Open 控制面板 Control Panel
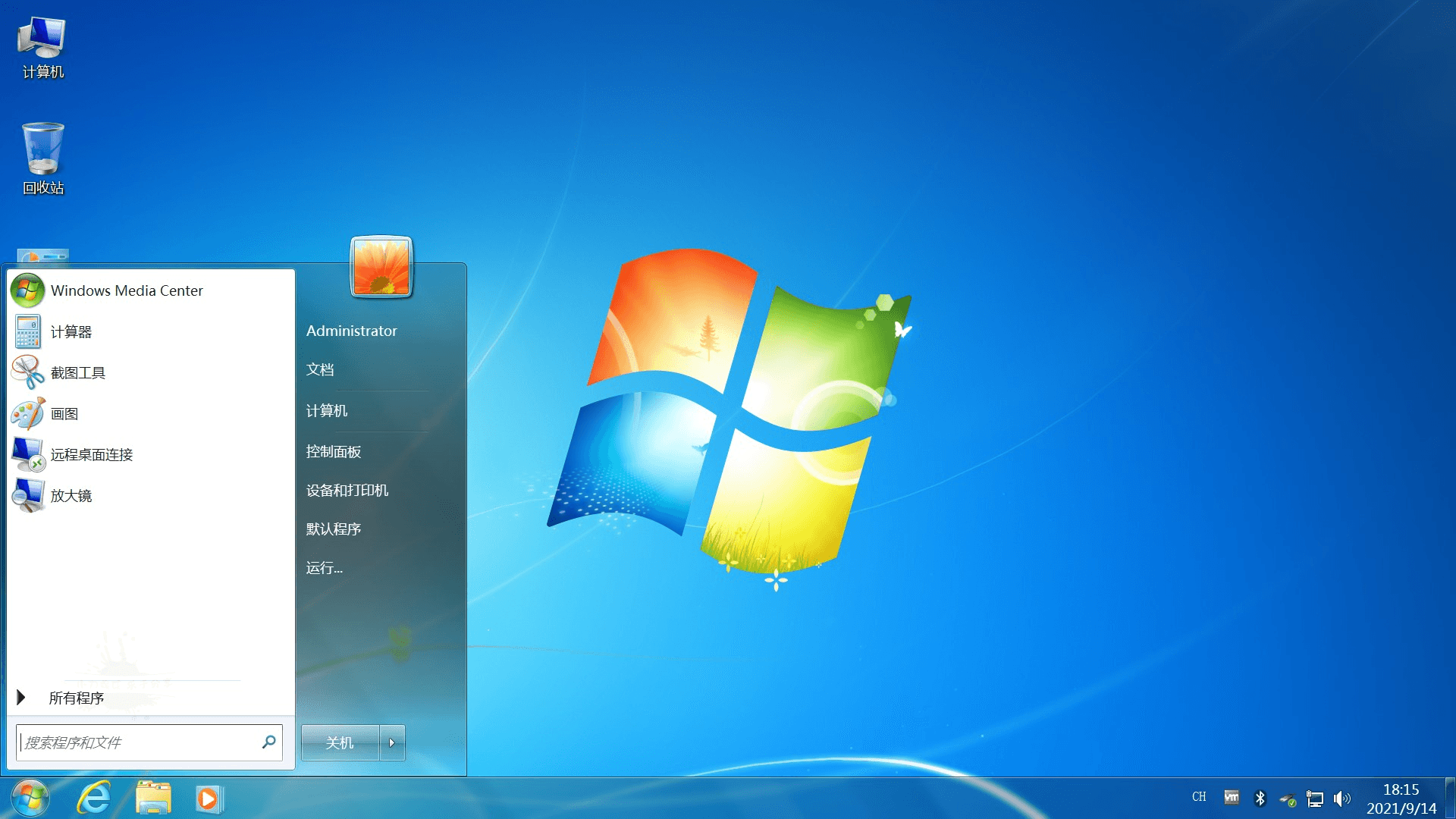This screenshot has width=1456, height=819. (x=335, y=450)
